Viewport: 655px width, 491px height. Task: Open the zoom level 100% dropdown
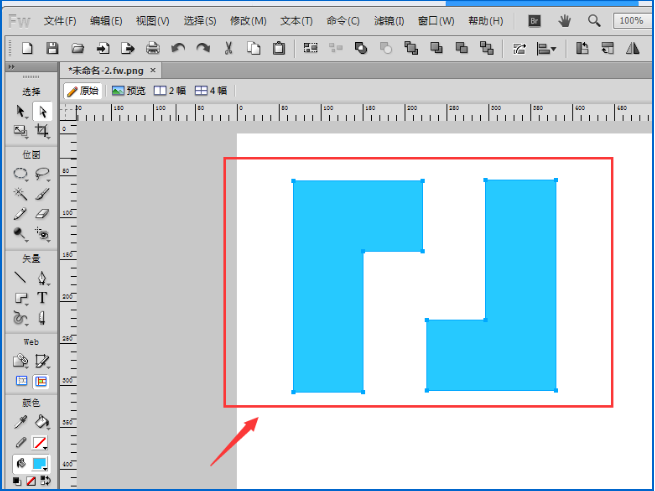coord(629,20)
